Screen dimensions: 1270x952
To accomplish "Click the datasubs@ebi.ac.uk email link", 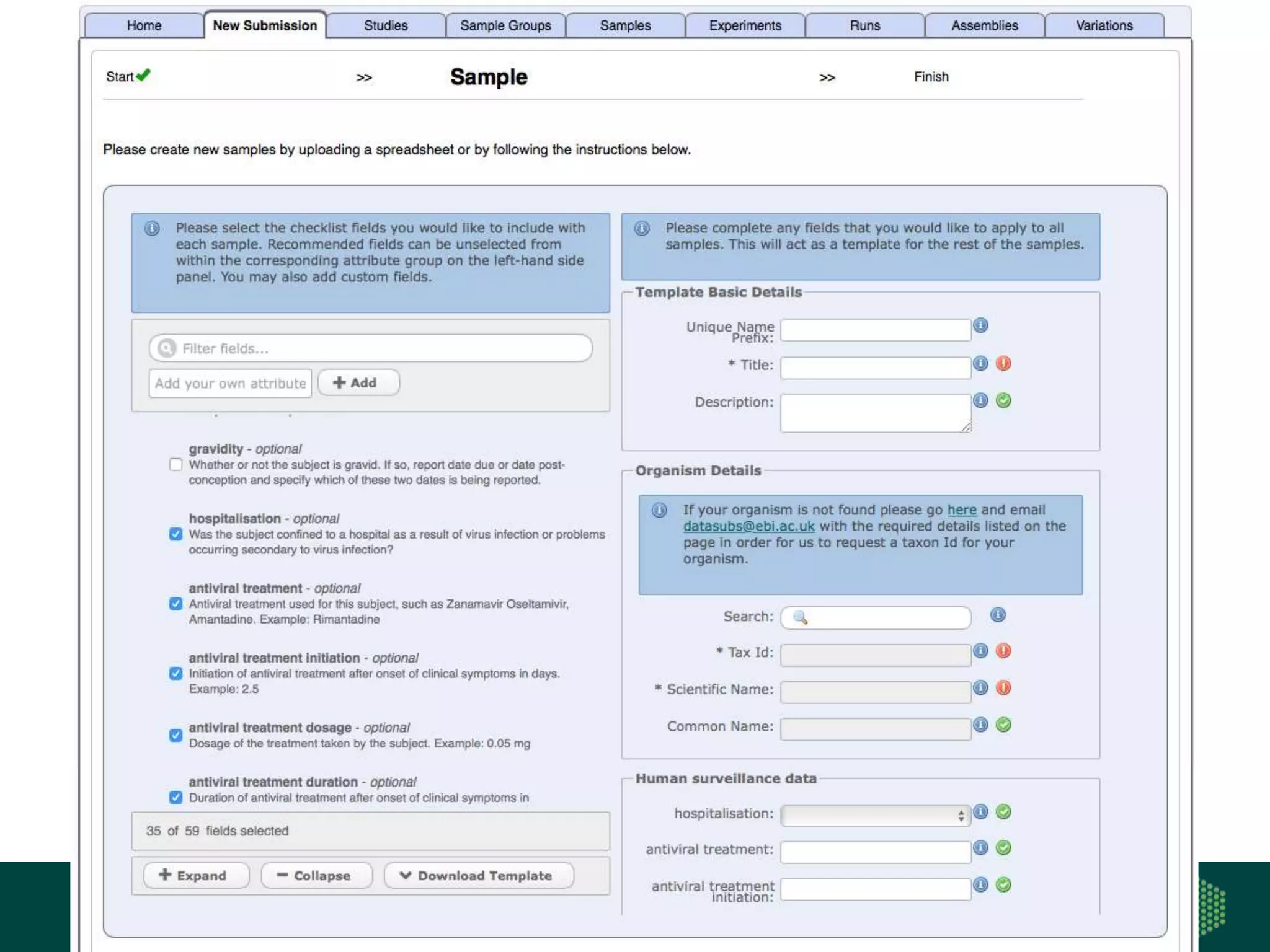I will point(748,526).
